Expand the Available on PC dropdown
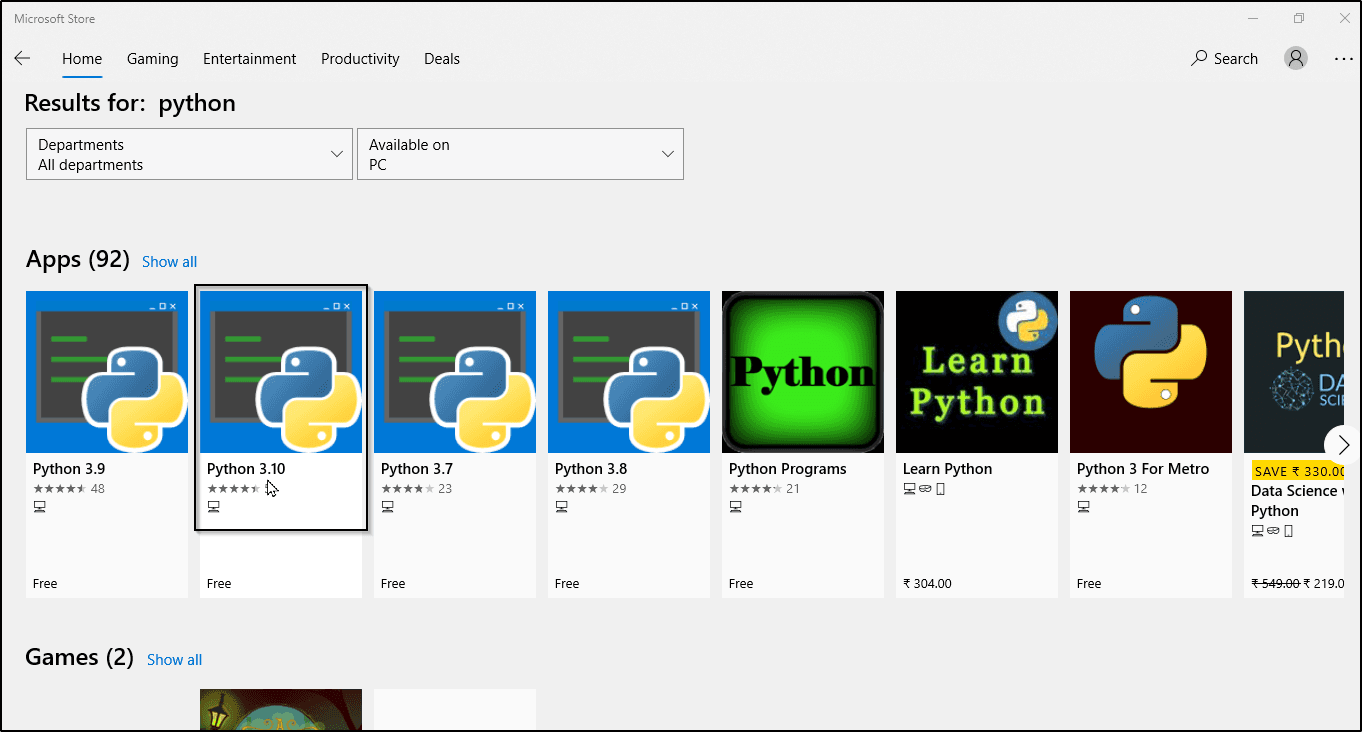Screen dimensions: 1362x732 [520, 154]
